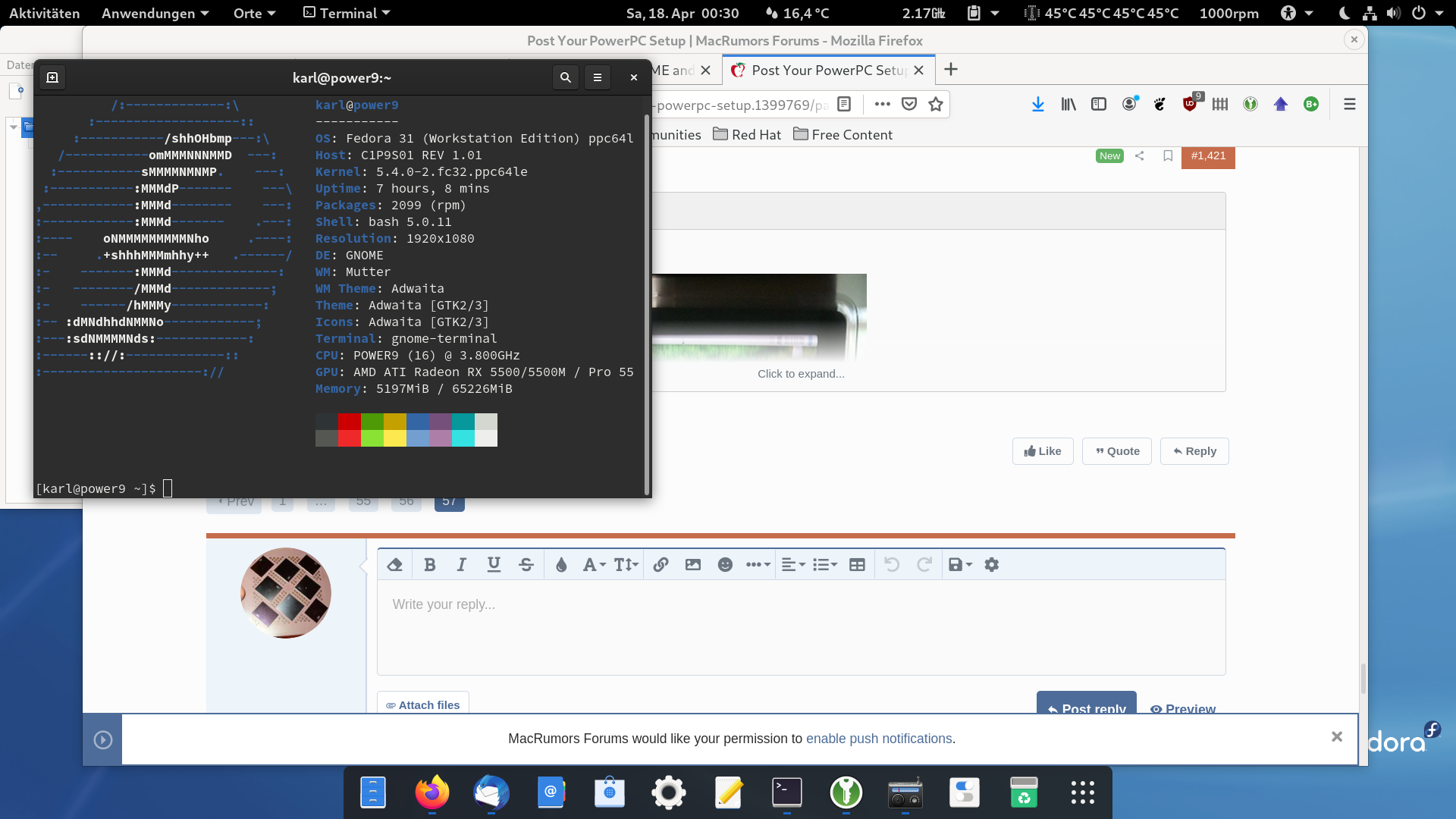This screenshot has width=1456, height=819.
Task: Click Firefox page vertical scrollbar
Action: (x=1363, y=679)
